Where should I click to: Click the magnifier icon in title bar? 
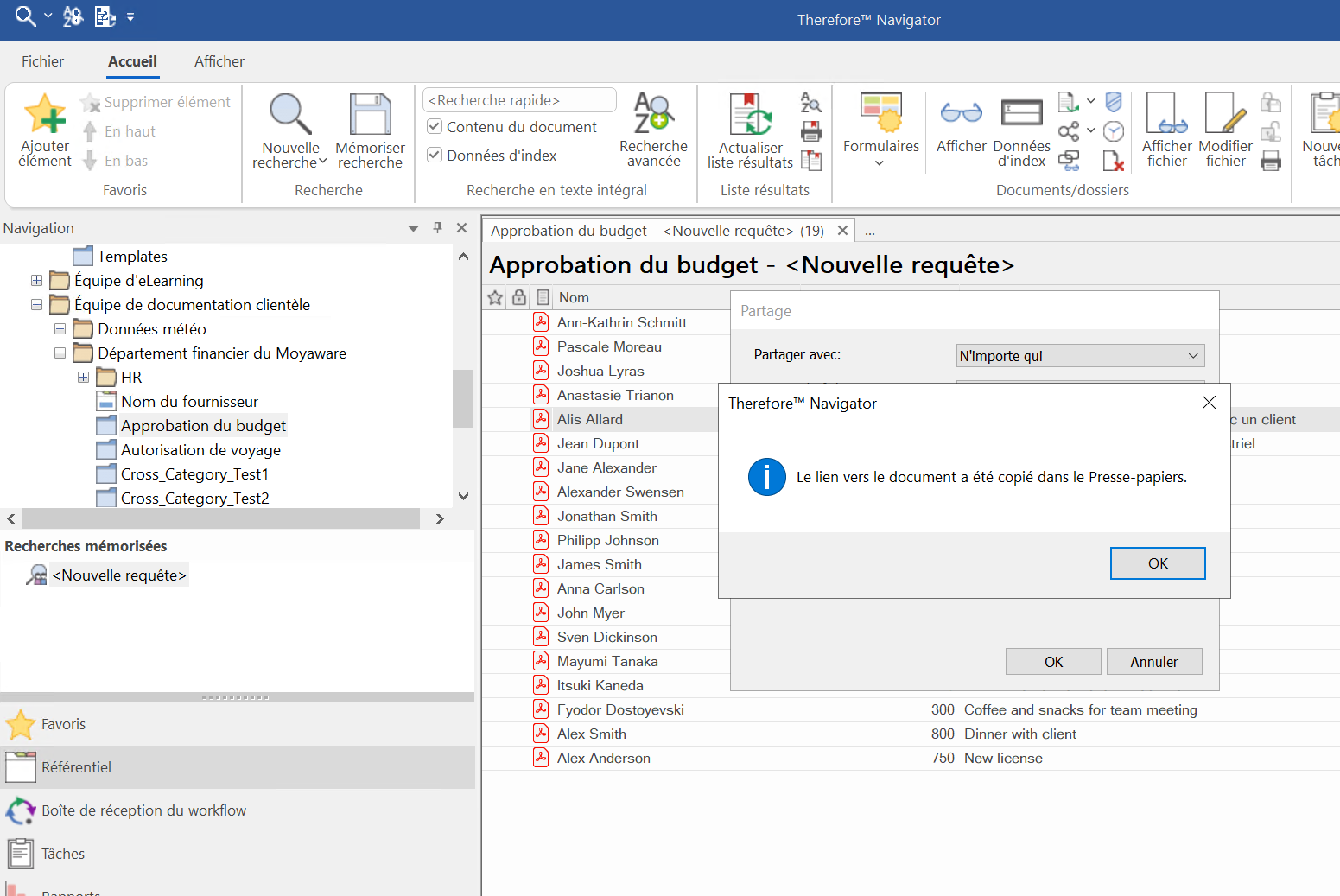click(x=26, y=16)
